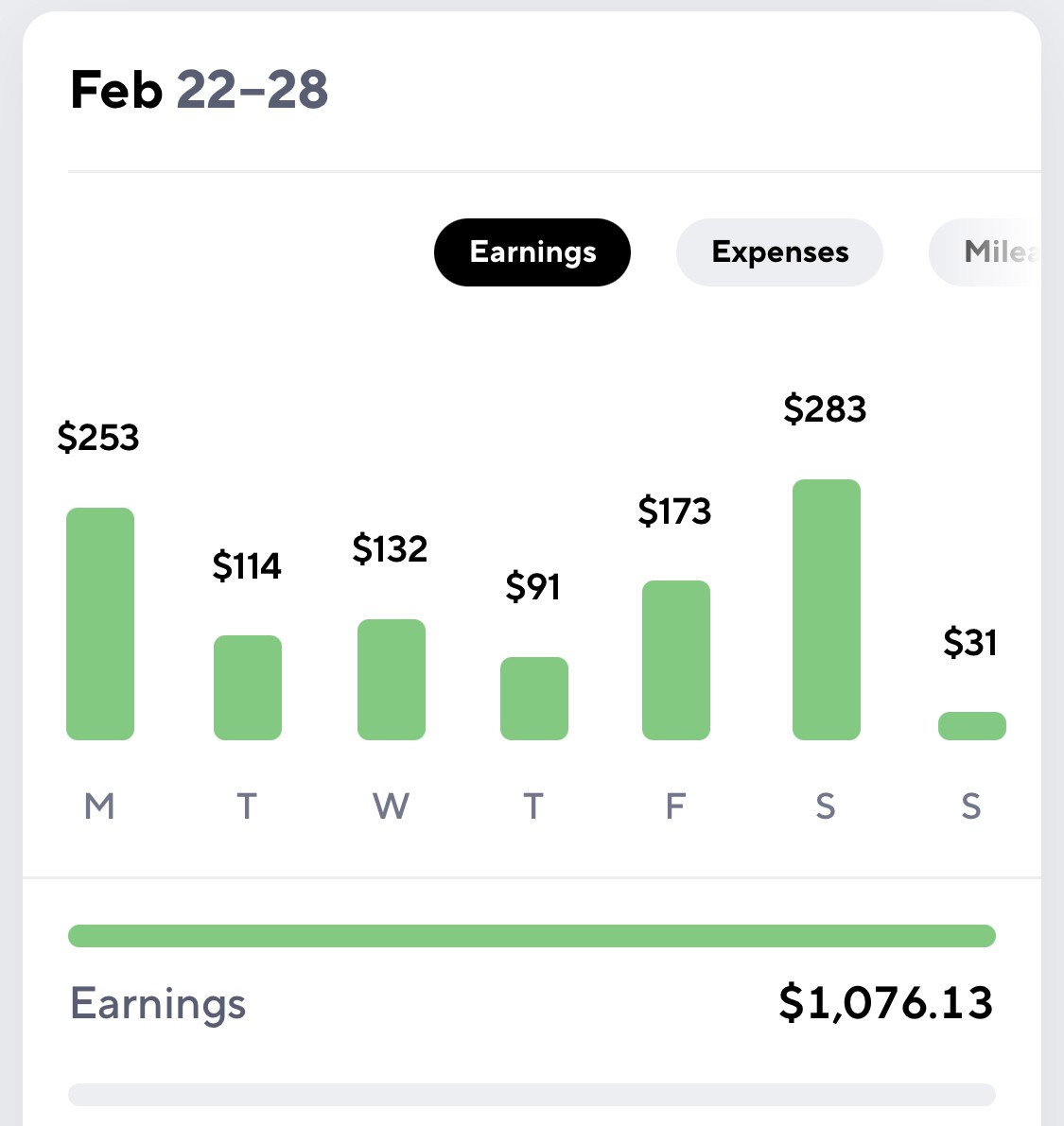Viewport: 1064px width, 1126px height.
Task: Select the Earnings tab pill
Action: coord(532,252)
